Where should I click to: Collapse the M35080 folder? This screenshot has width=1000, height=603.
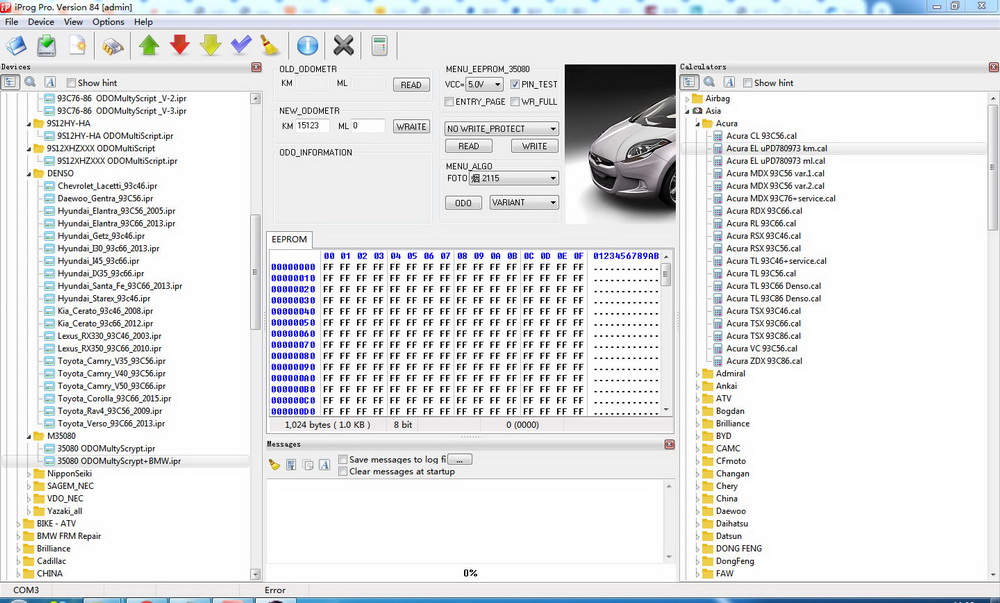(x=29, y=436)
